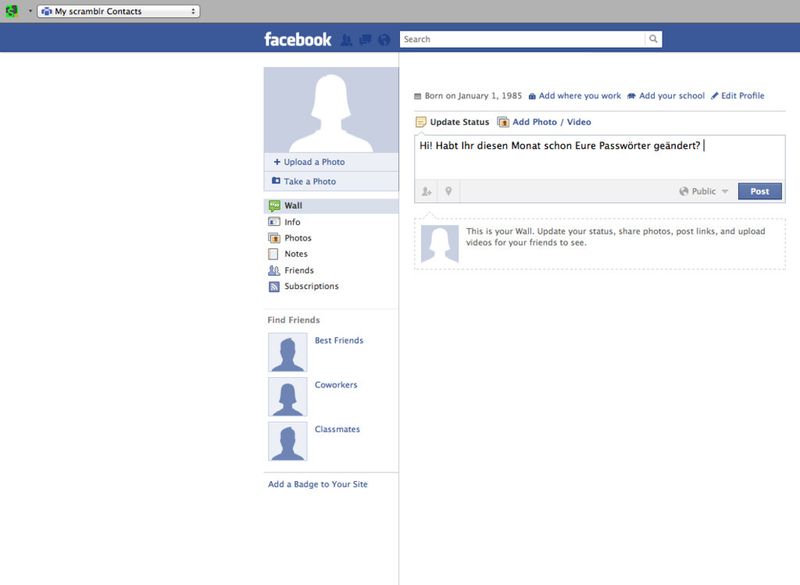Click the large profile picture placeholder
Viewport: 800px width, 585px height.
(331, 110)
